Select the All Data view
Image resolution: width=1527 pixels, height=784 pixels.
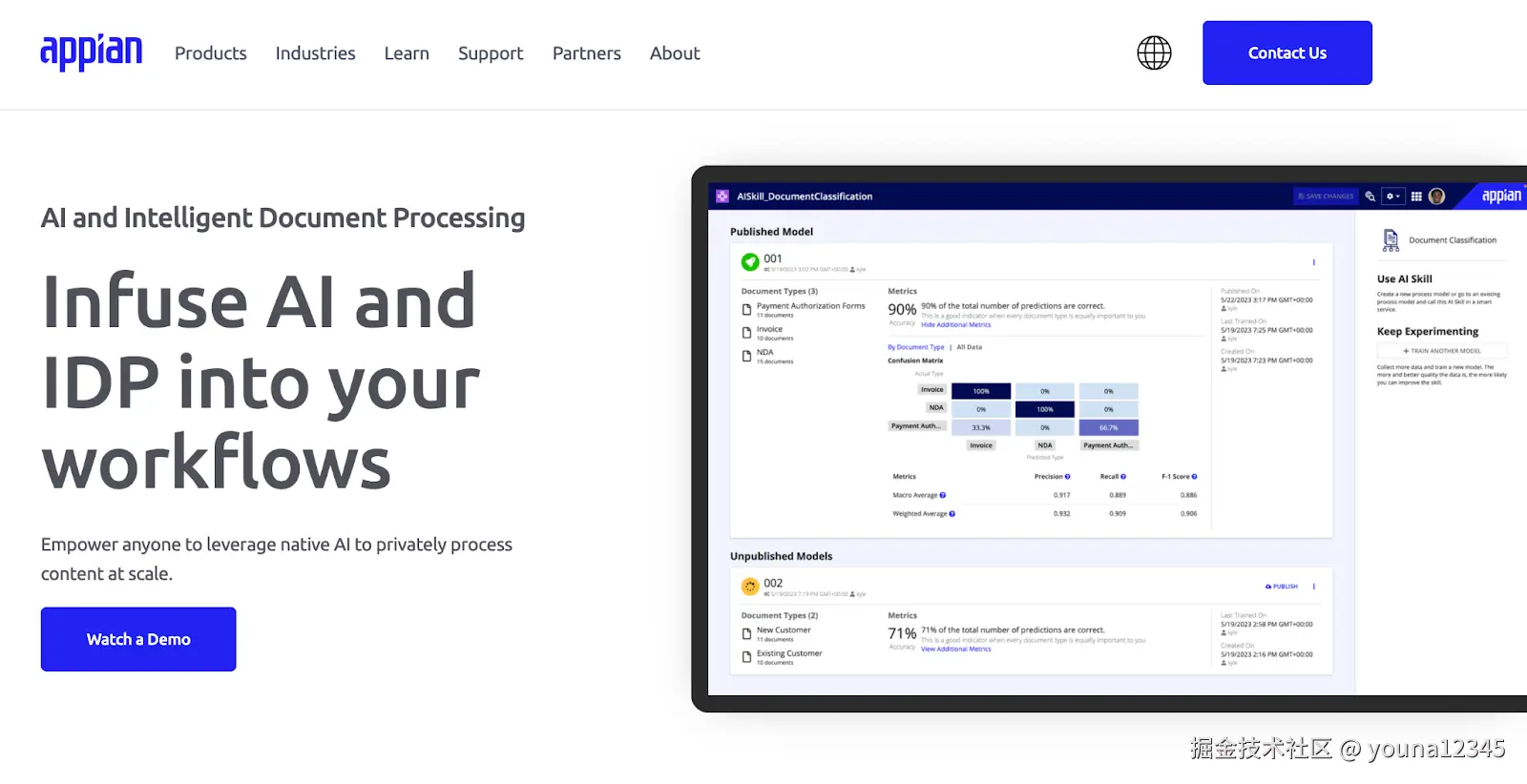tap(969, 347)
